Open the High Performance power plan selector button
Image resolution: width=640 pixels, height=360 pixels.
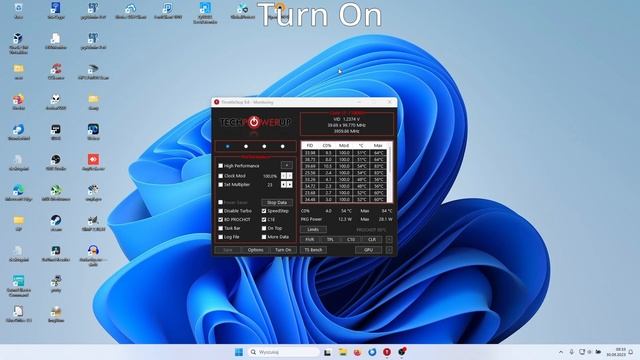[287, 165]
